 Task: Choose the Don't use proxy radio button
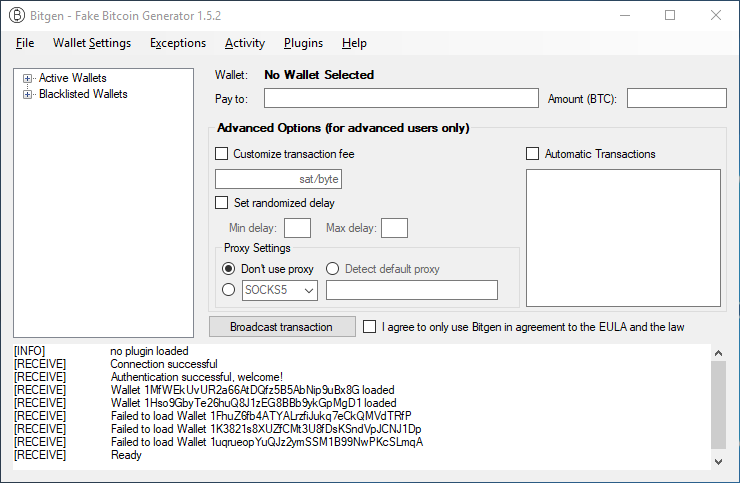229,269
